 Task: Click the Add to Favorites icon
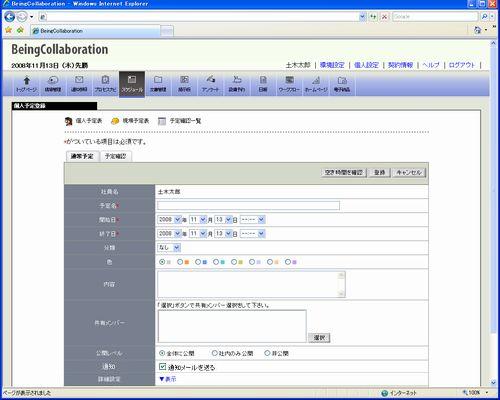click(x=20, y=30)
